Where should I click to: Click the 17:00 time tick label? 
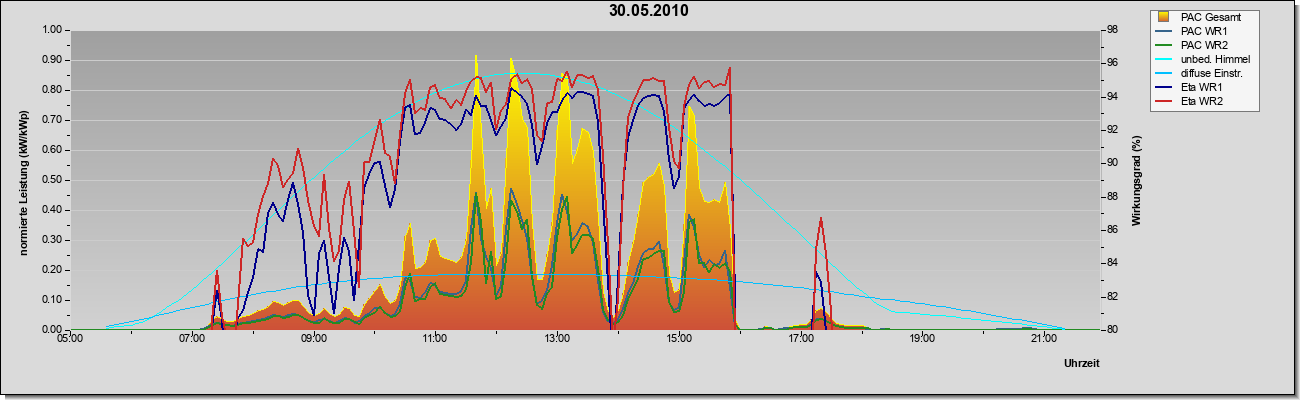click(800, 340)
